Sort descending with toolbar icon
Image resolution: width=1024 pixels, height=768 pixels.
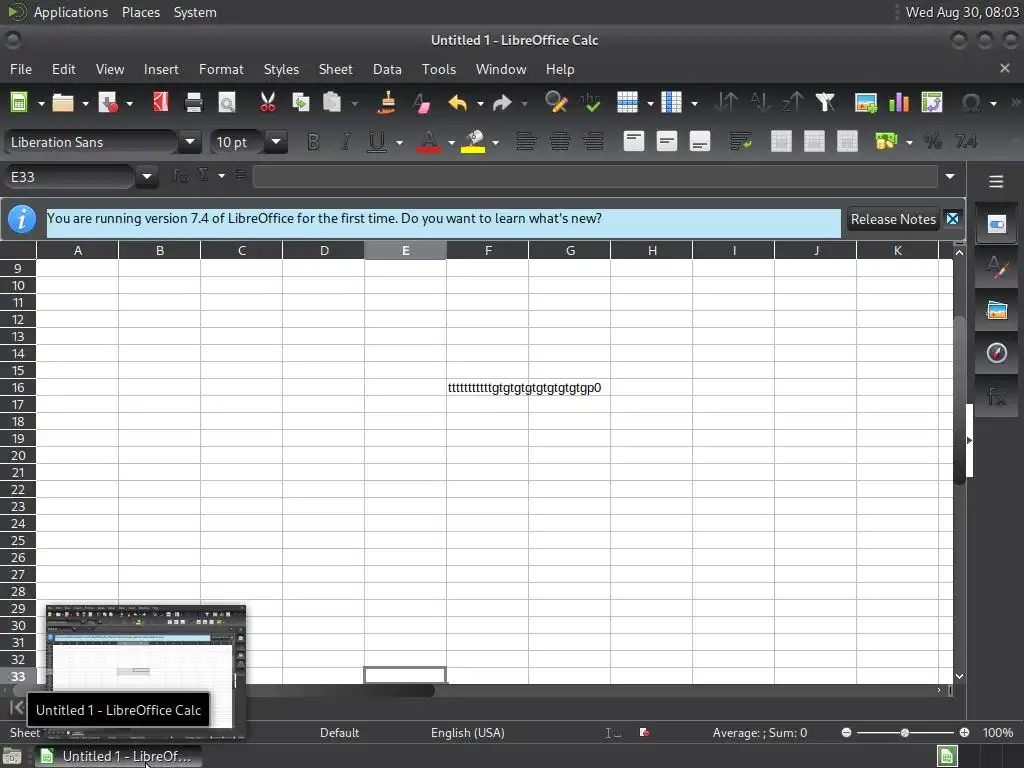[793, 103]
